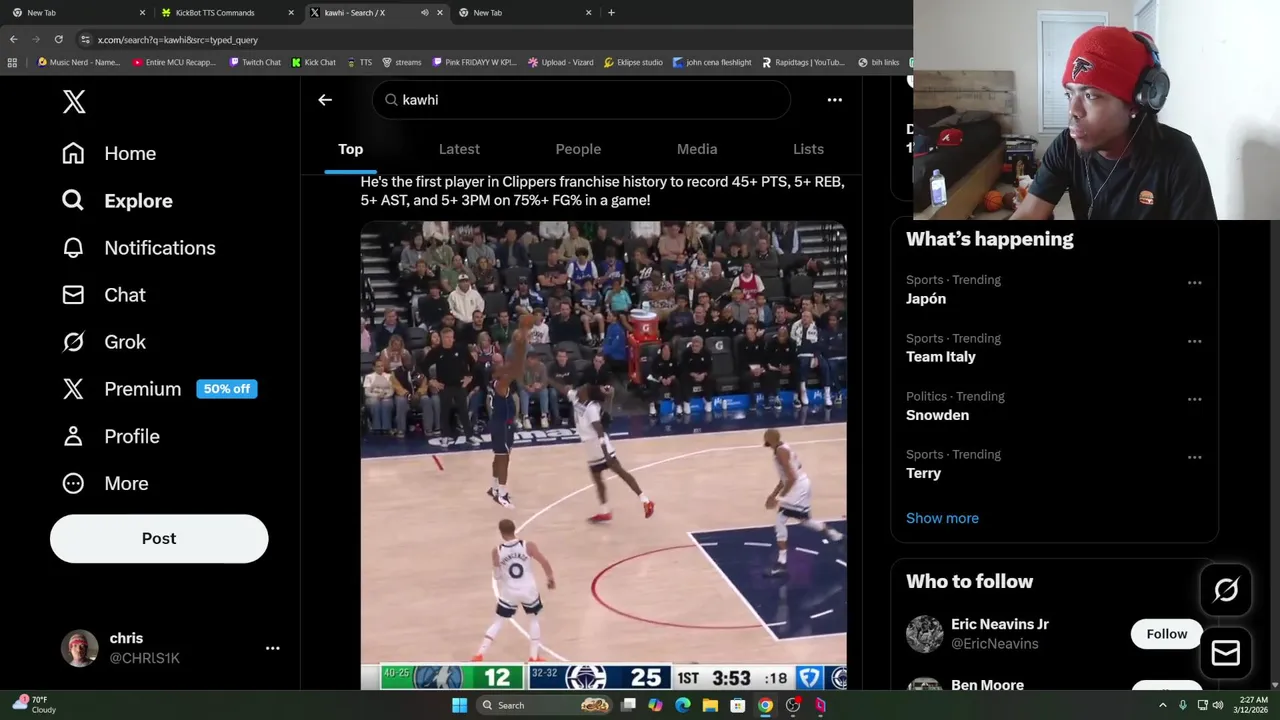Open more options for Terry trend

pyautogui.click(x=1194, y=457)
